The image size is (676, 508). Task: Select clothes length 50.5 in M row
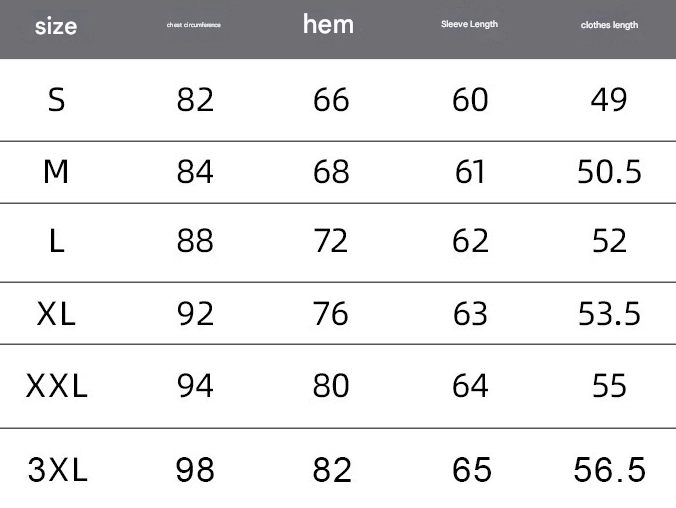coord(609,172)
